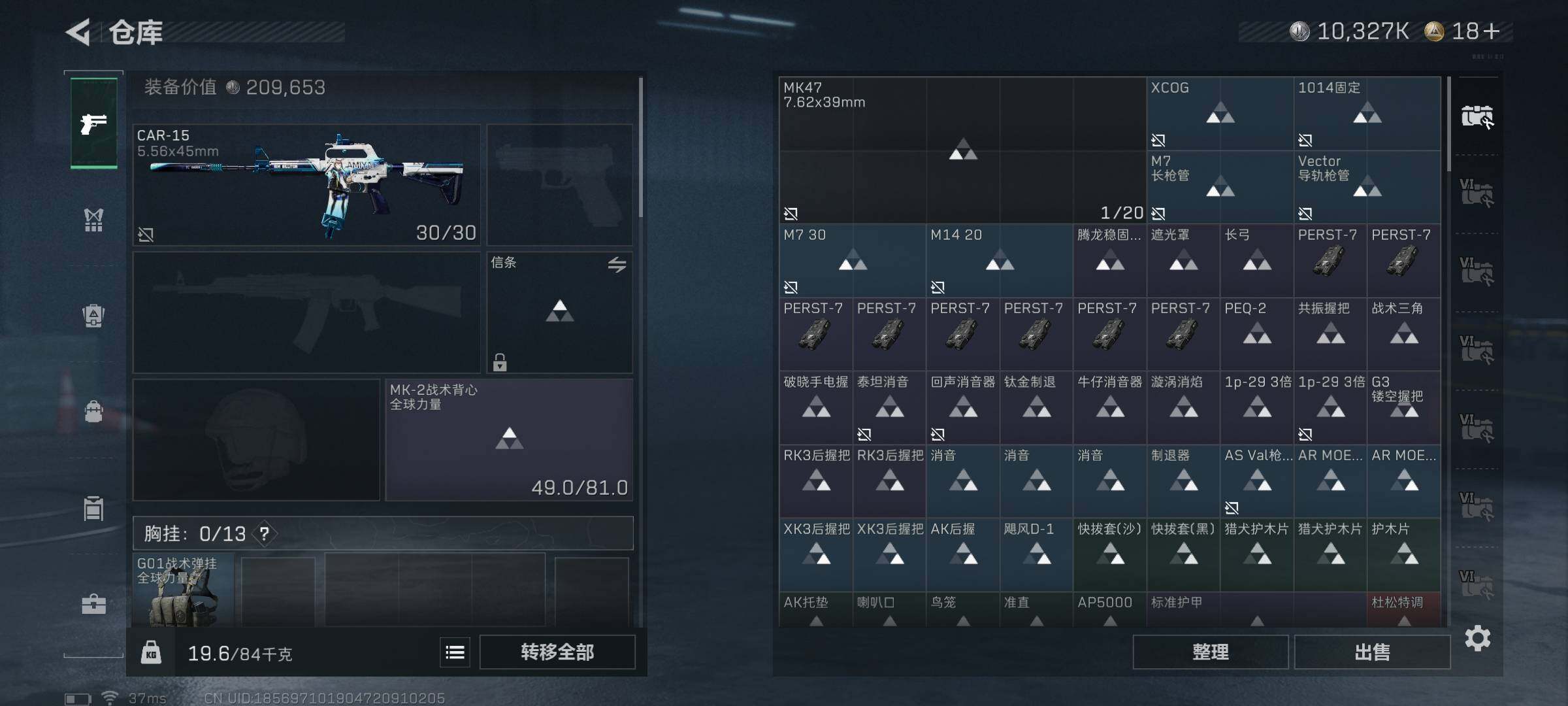Click the 整理 organize button
Image resolution: width=1568 pixels, height=706 pixels.
(1211, 652)
